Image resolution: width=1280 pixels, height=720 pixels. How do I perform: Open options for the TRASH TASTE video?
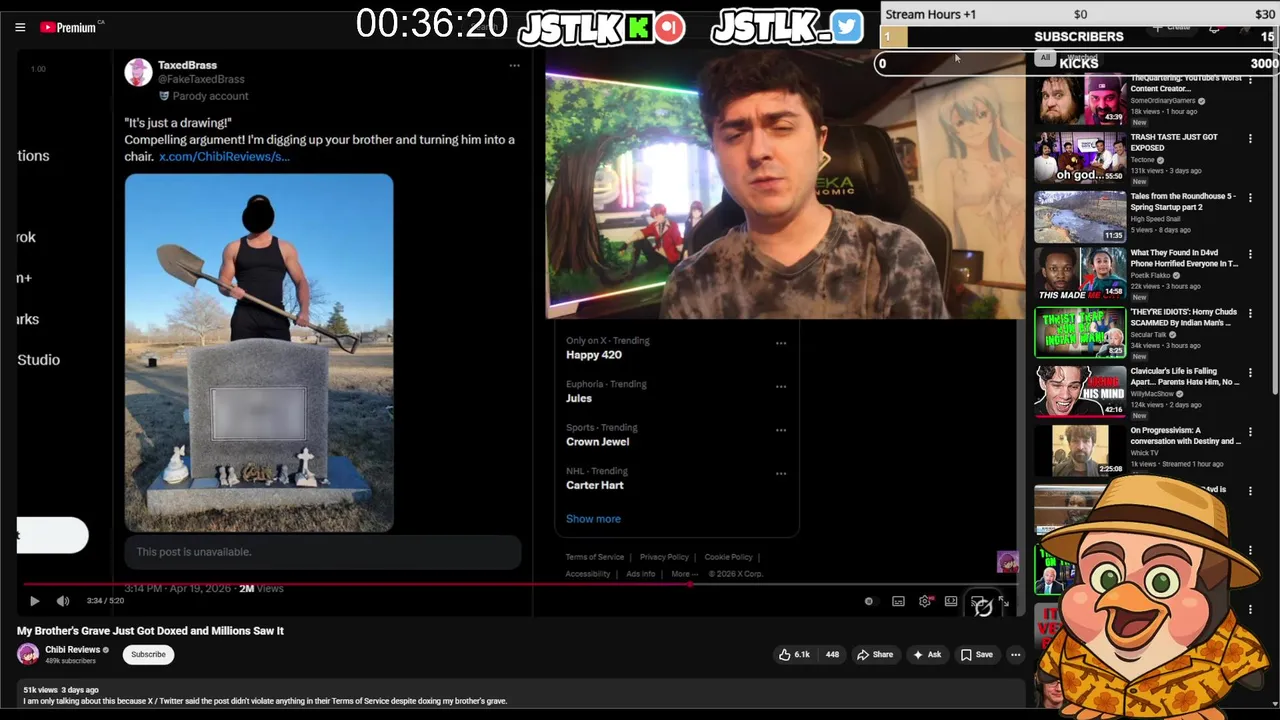click(x=1250, y=139)
